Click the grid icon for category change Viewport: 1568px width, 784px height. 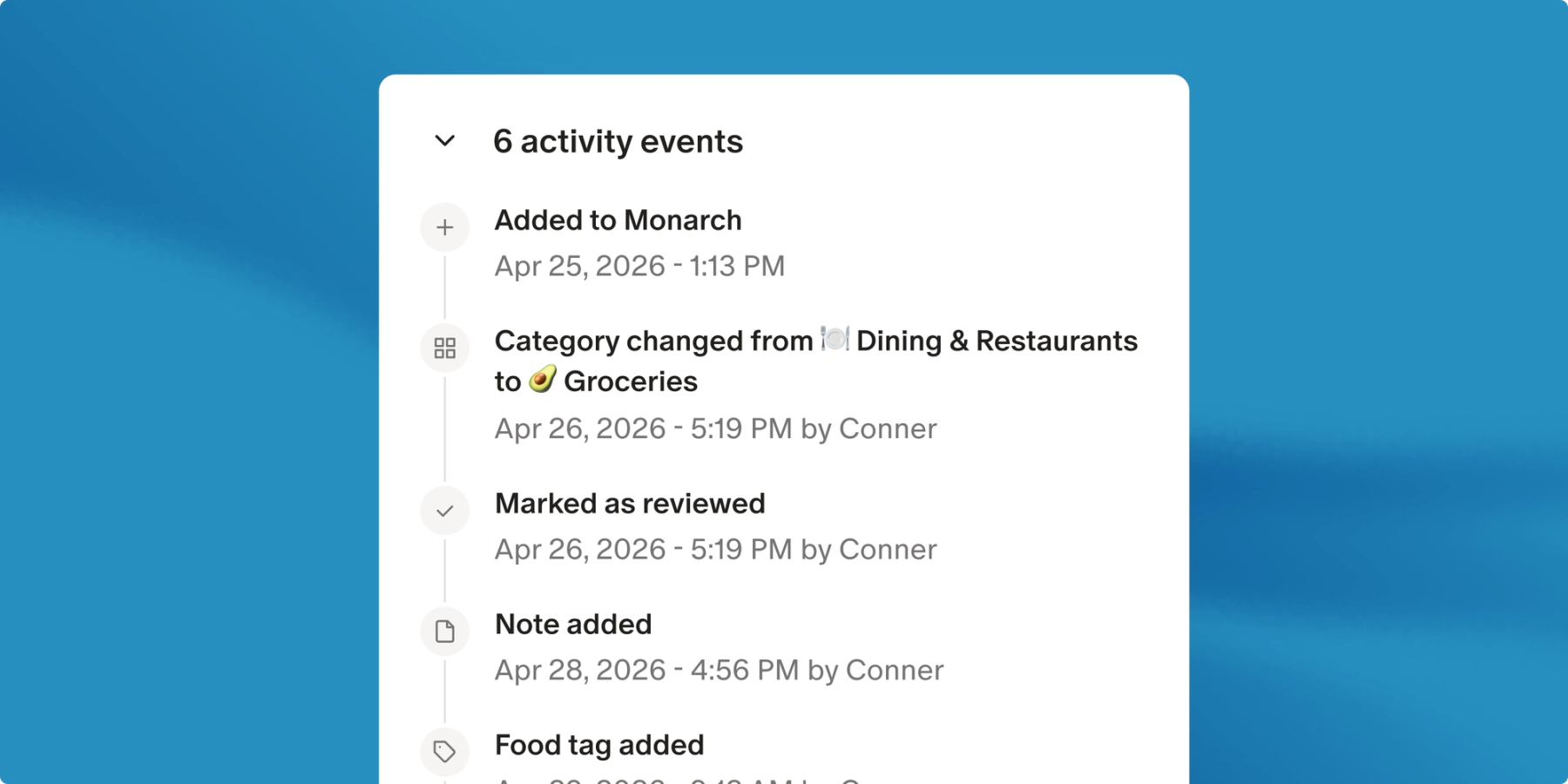(445, 348)
